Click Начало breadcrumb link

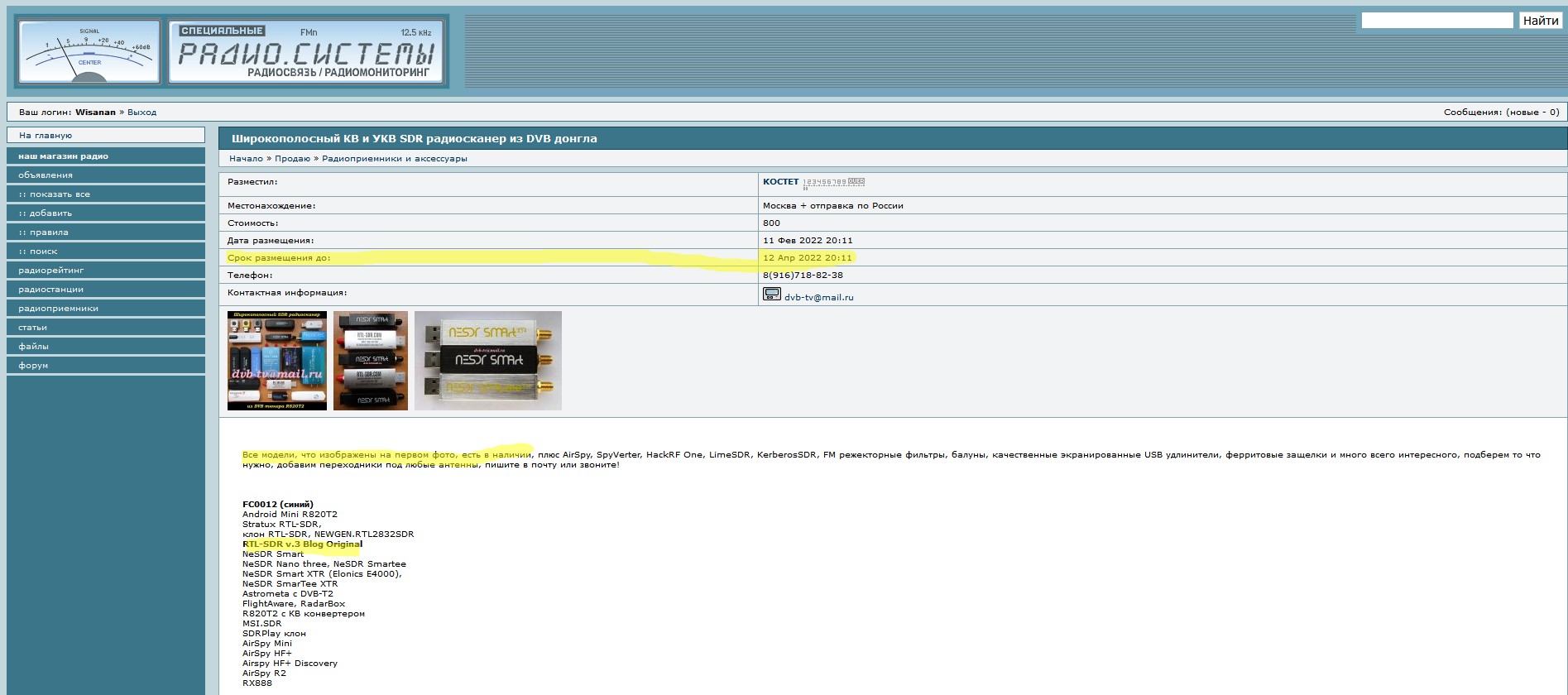pos(246,159)
